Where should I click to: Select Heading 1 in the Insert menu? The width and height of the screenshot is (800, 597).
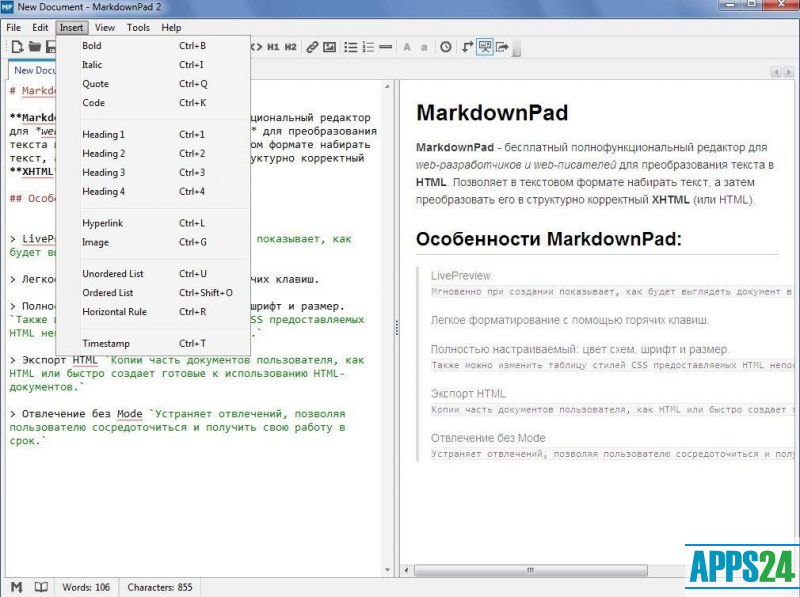[x=153, y=135]
